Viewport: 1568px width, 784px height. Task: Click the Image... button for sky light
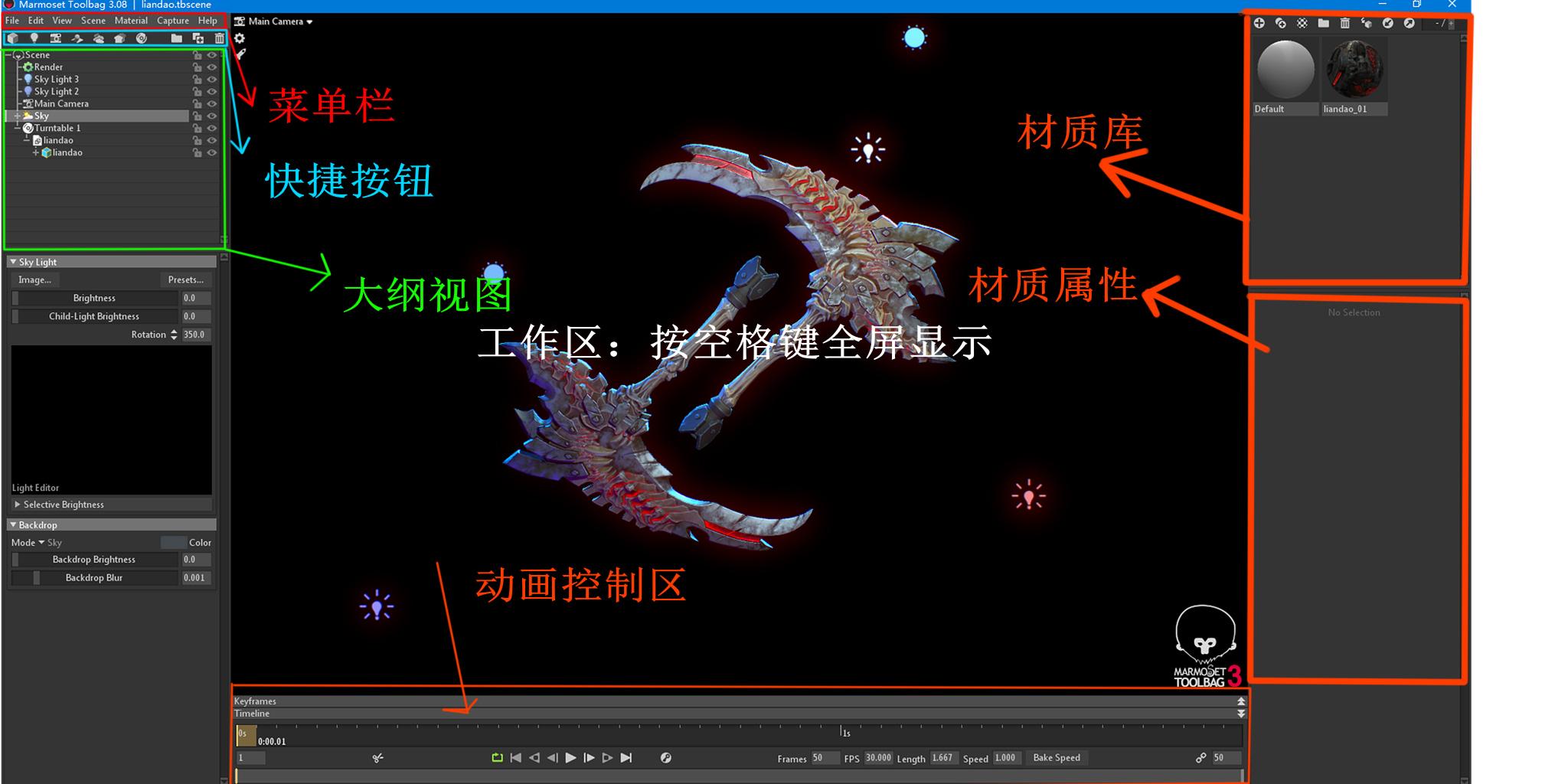pos(35,280)
